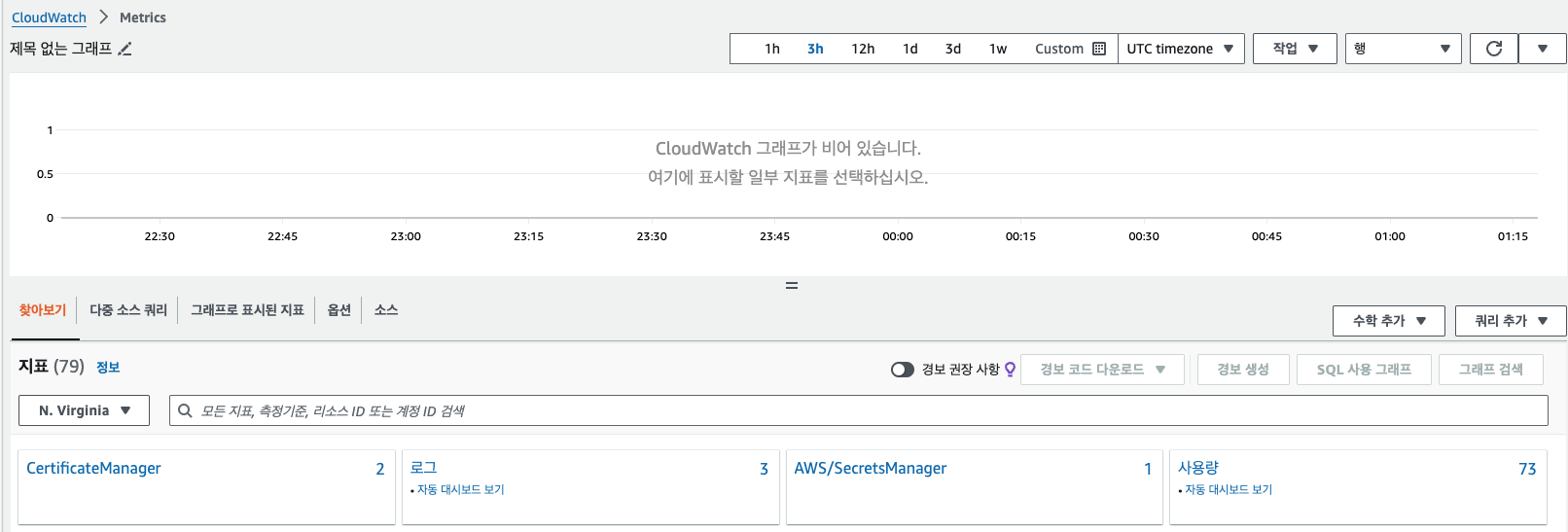Image resolution: width=1568 pixels, height=532 pixels.
Task: Edit the graph title with pencil icon
Action: click(x=125, y=49)
